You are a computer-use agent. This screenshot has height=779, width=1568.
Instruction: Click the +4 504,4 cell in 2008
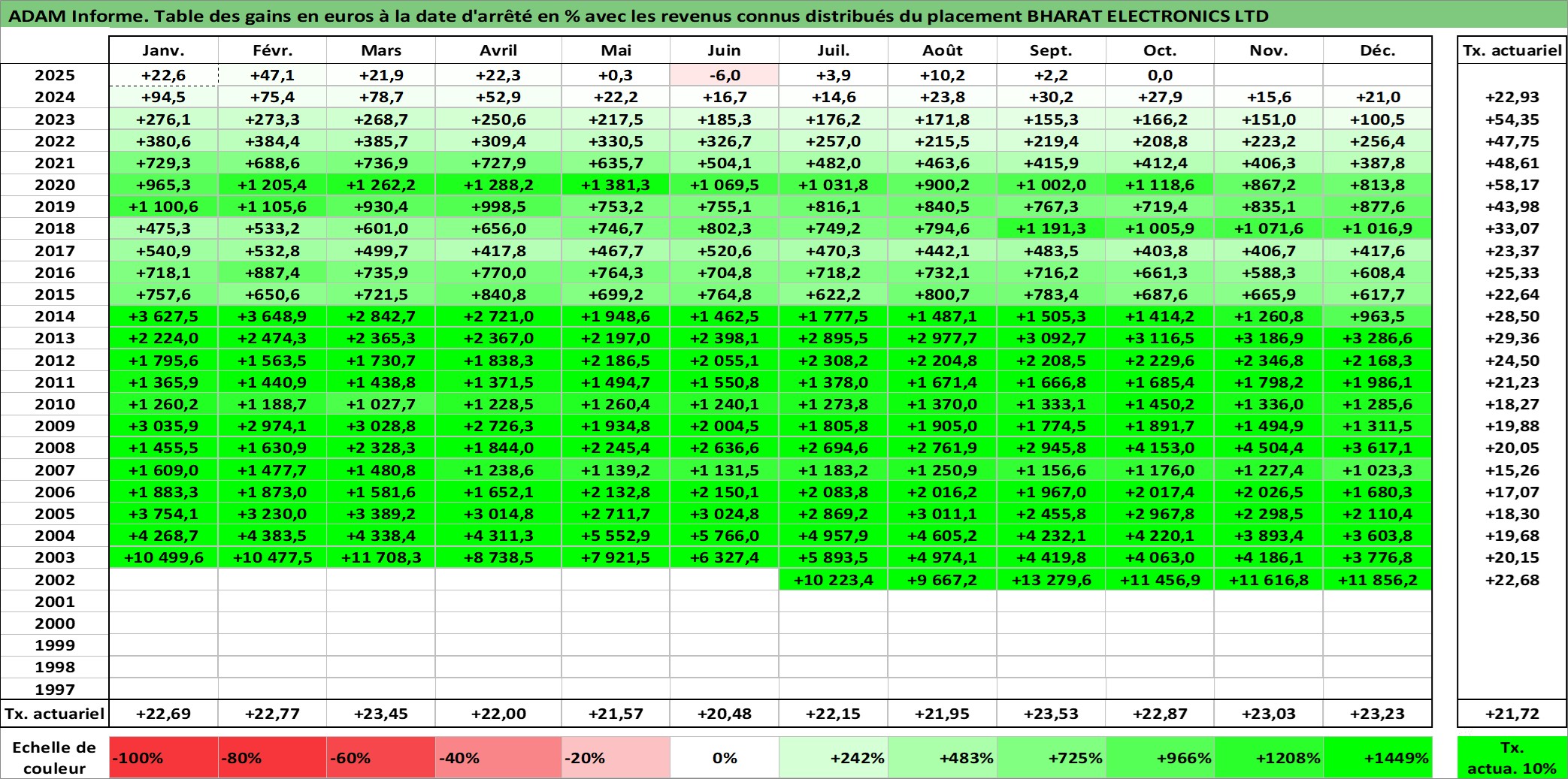[1269, 448]
